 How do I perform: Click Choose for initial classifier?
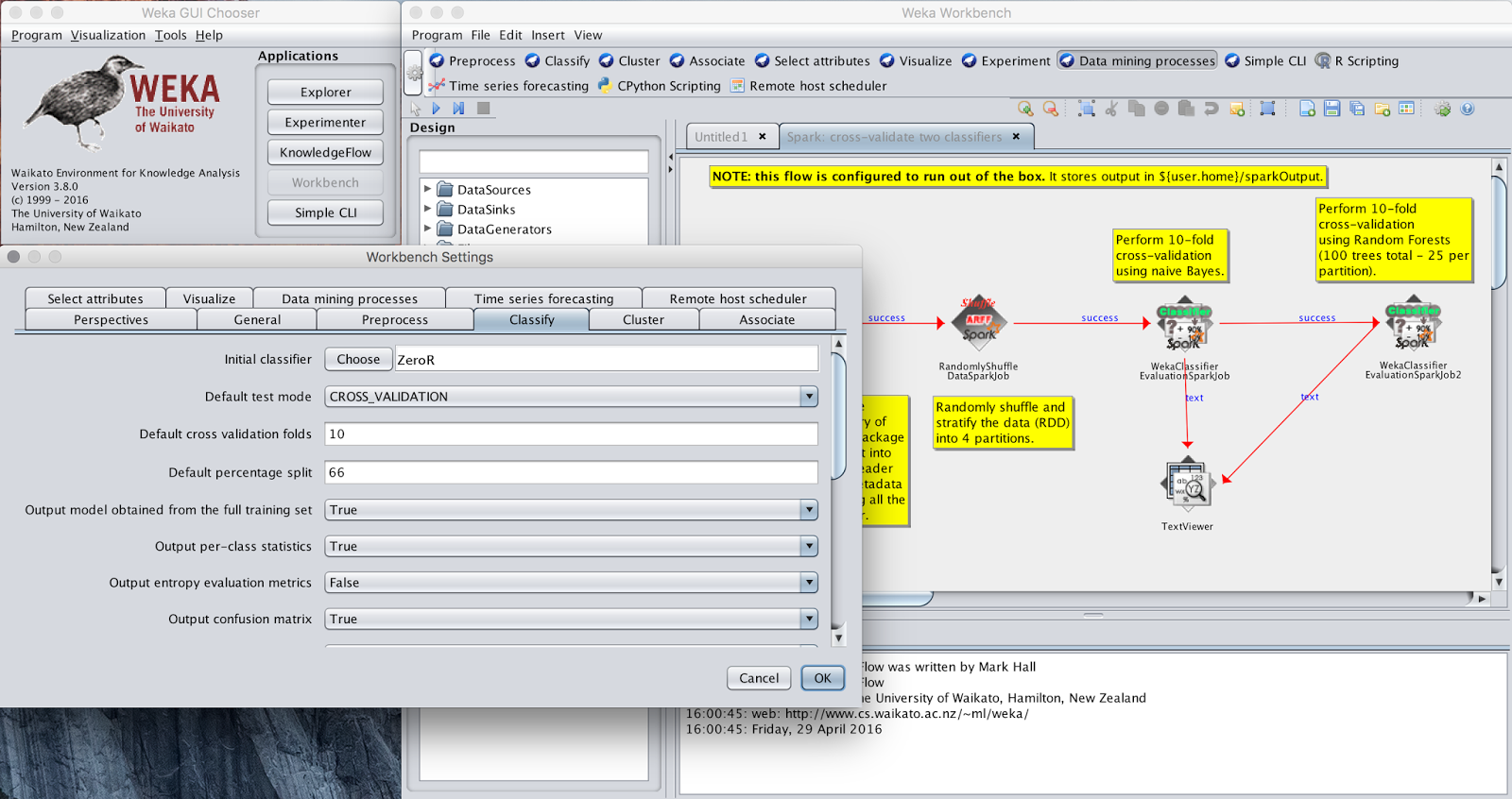(358, 359)
